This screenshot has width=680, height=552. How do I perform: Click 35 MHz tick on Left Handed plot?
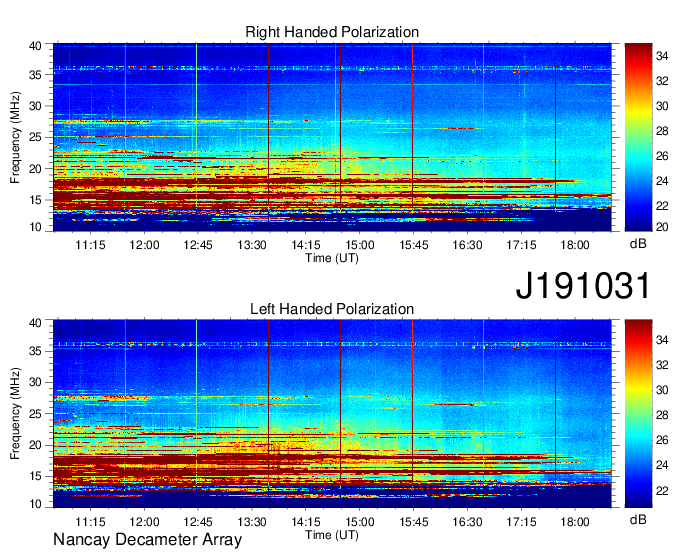click(35, 351)
